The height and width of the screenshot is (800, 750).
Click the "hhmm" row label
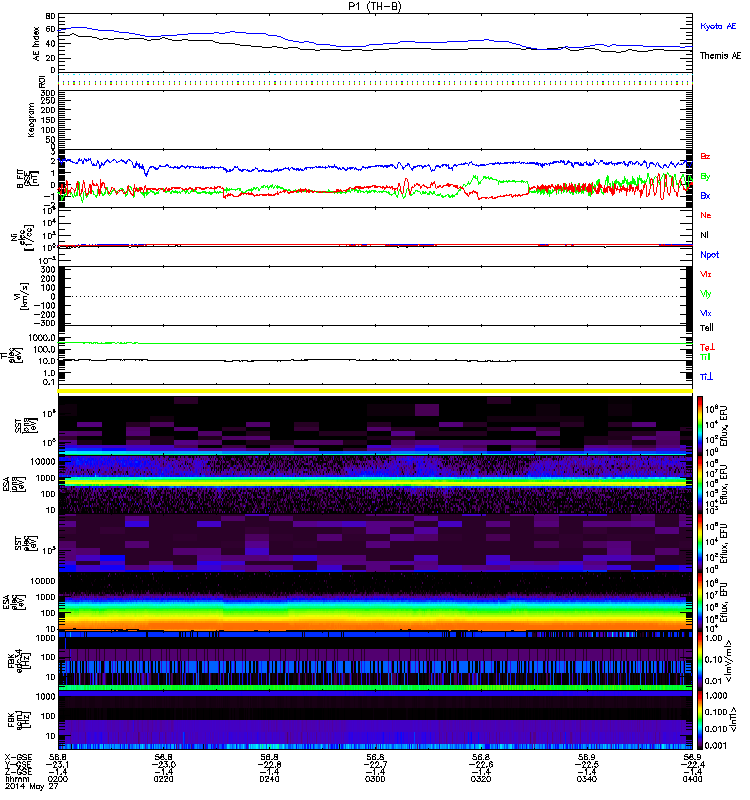tap(16, 779)
